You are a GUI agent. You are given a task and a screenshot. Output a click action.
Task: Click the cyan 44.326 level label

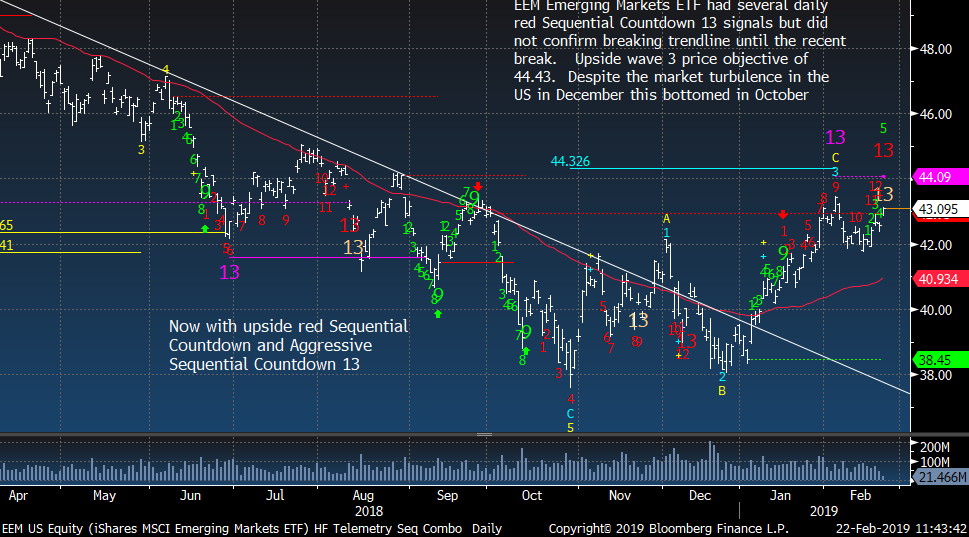coord(570,161)
